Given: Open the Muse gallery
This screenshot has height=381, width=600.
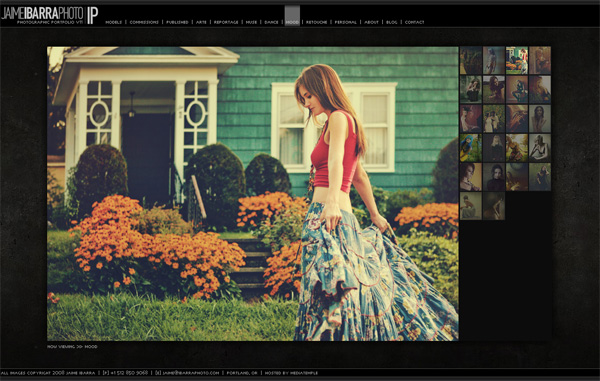Looking at the screenshot, I should 251,22.
